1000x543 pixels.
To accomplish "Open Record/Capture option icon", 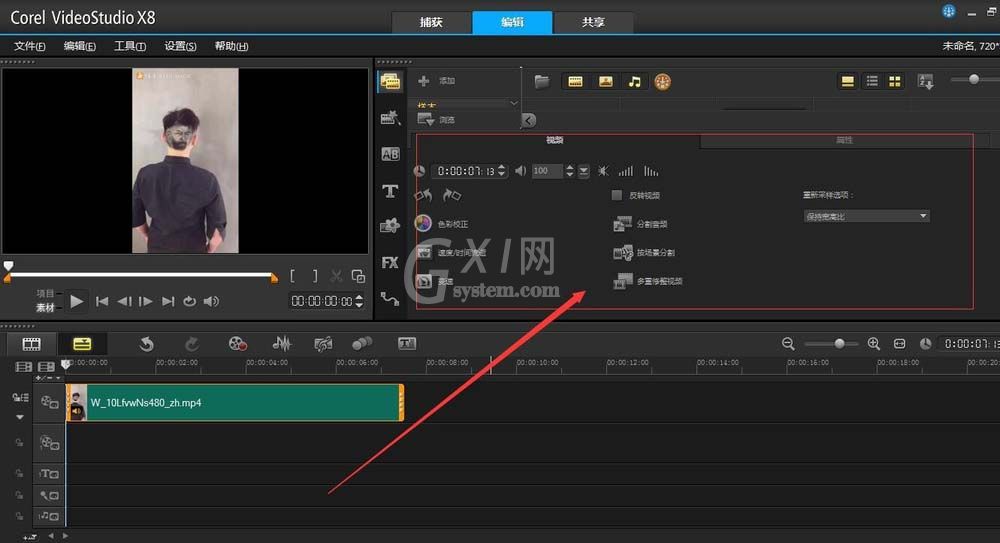I will [x=238, y=344].
